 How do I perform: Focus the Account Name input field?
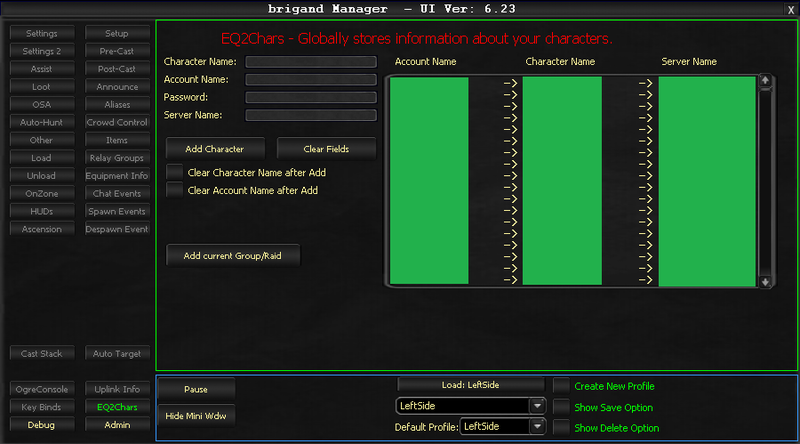[x=311, y=80]
